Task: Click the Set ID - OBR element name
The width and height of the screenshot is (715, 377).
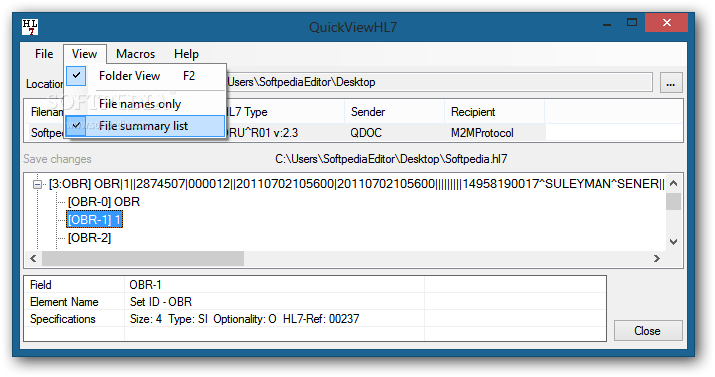Action: tap(161, 302)
